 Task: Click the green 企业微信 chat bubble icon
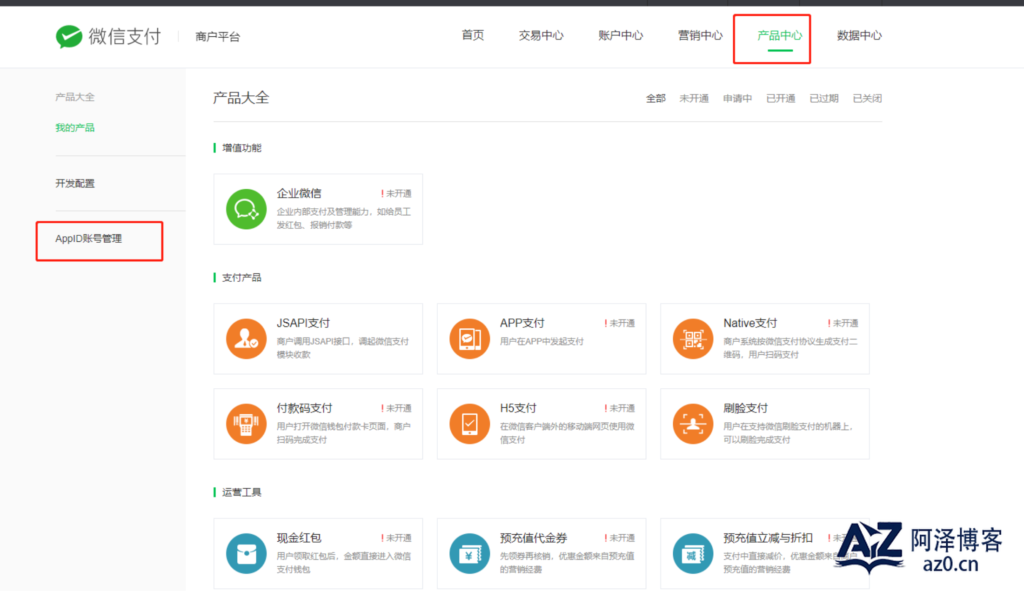[246, 209]
